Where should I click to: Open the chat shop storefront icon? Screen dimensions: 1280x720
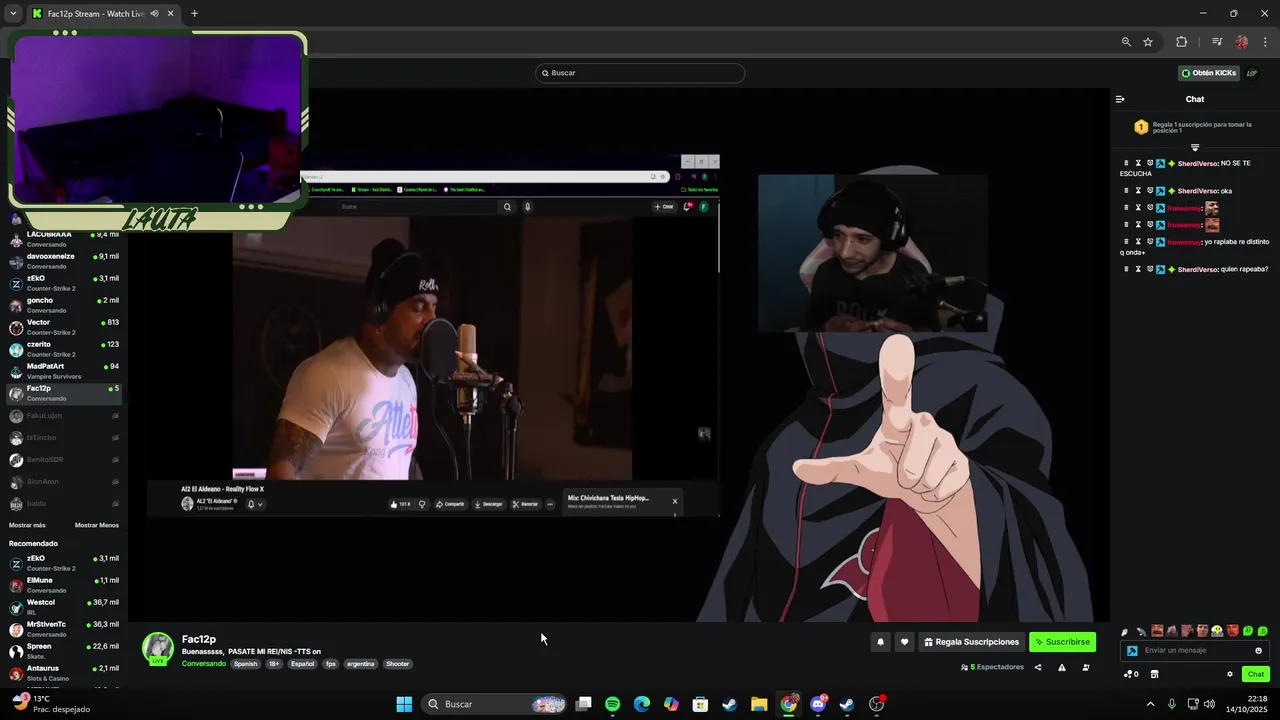[1154, 674]
